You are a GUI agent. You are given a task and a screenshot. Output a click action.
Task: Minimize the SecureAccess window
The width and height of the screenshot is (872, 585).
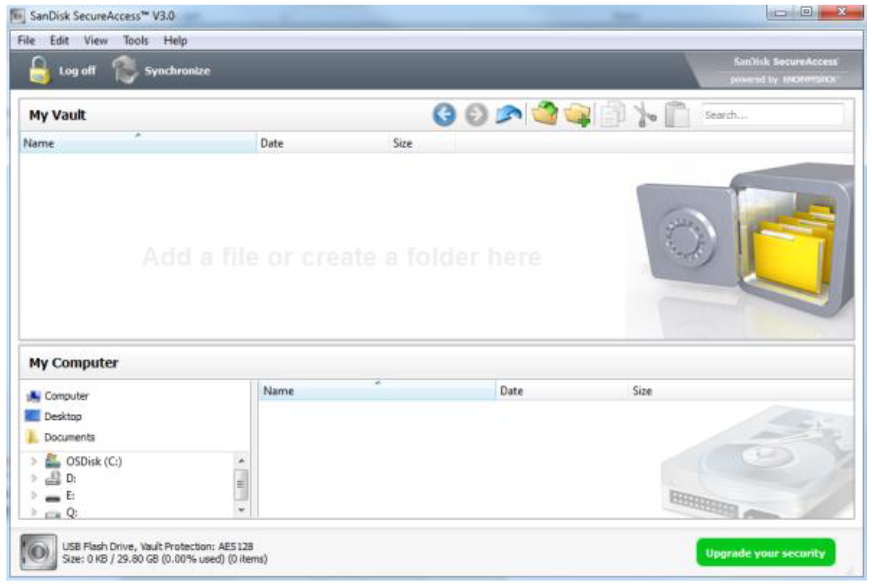coord(781,12)
